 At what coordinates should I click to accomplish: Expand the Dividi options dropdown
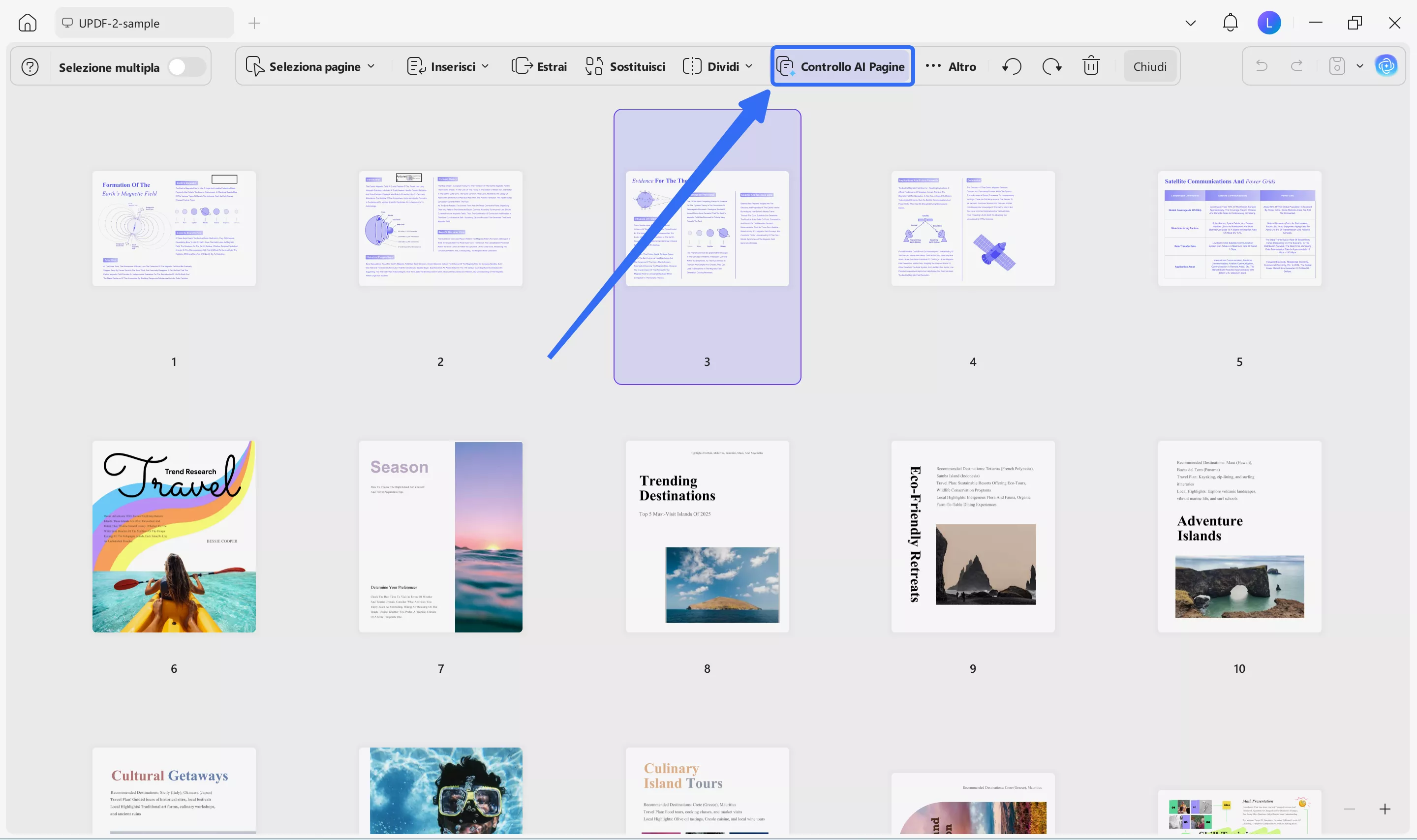749,66
